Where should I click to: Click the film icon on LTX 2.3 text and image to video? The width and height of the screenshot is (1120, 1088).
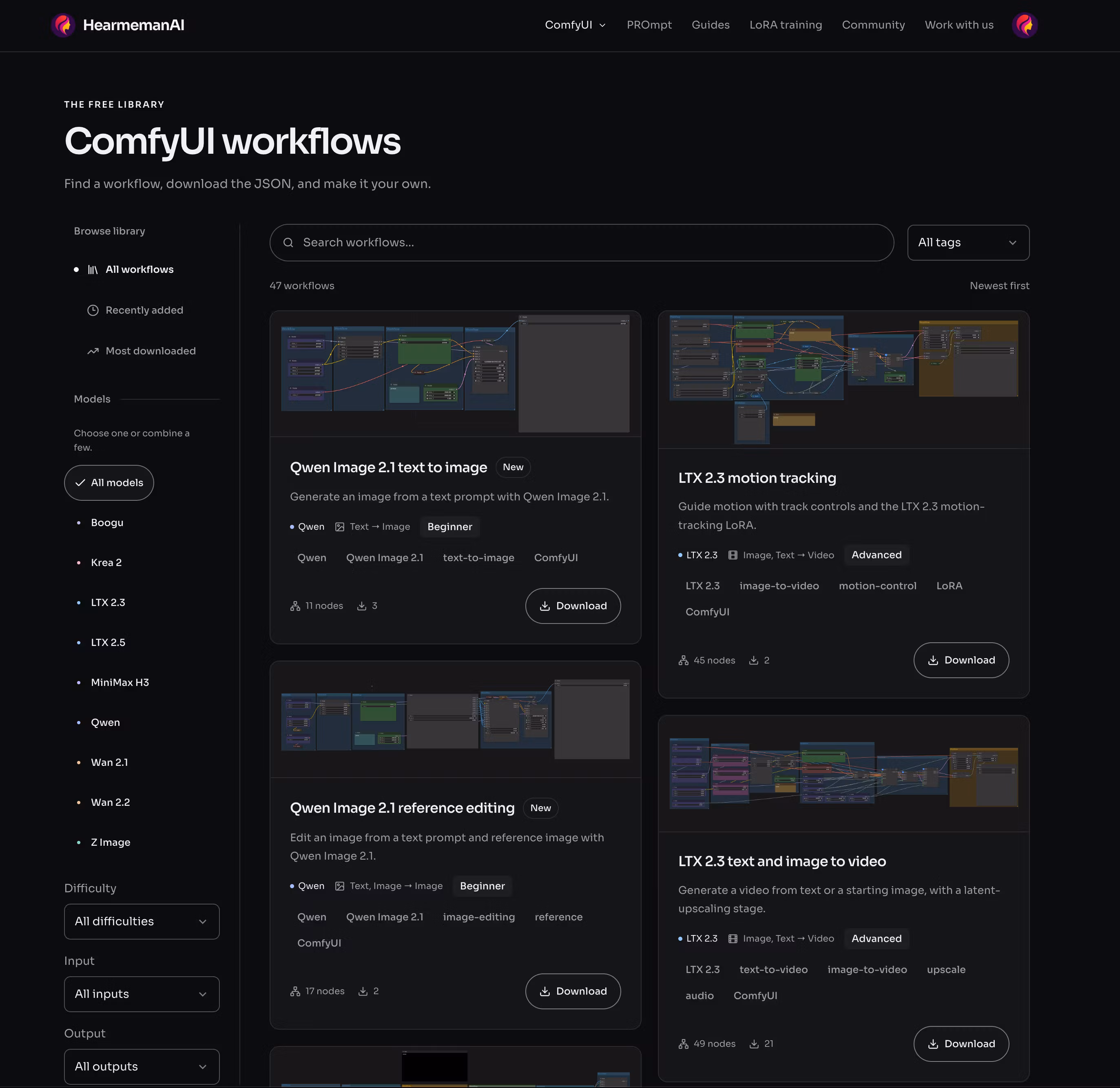733,939
